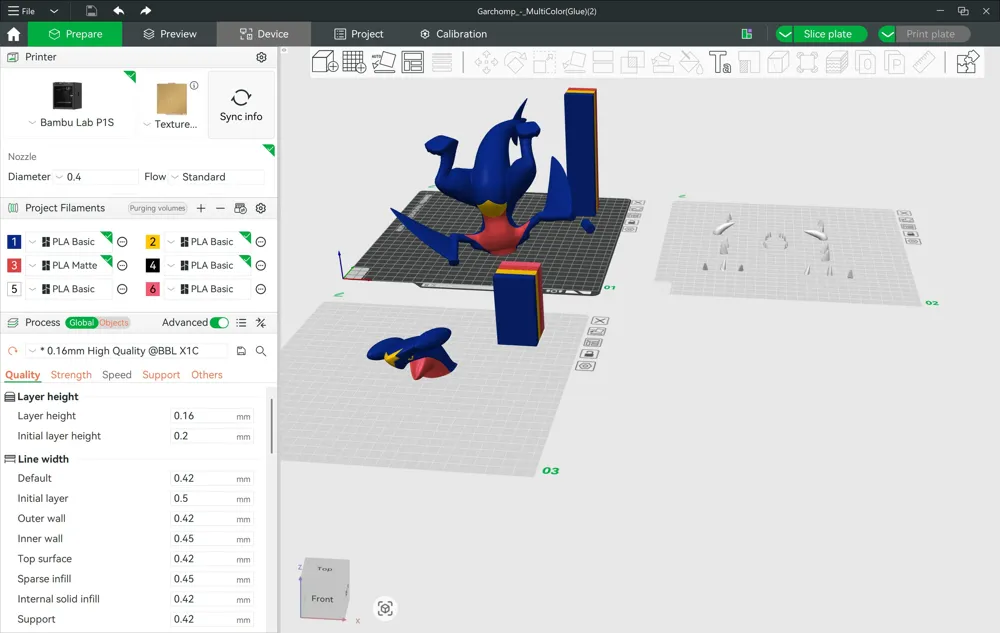Open Project Filaments settings gear
Viewport: 1000px width, 633px height.
point(261,208)
